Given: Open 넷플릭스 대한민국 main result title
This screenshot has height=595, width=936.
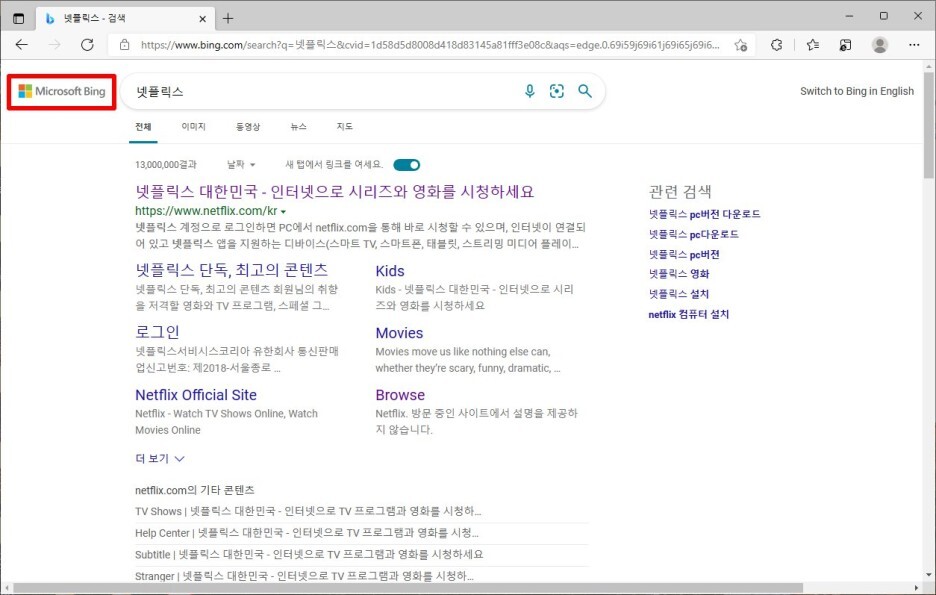Looking at the screenshot, I should (334, 192).
